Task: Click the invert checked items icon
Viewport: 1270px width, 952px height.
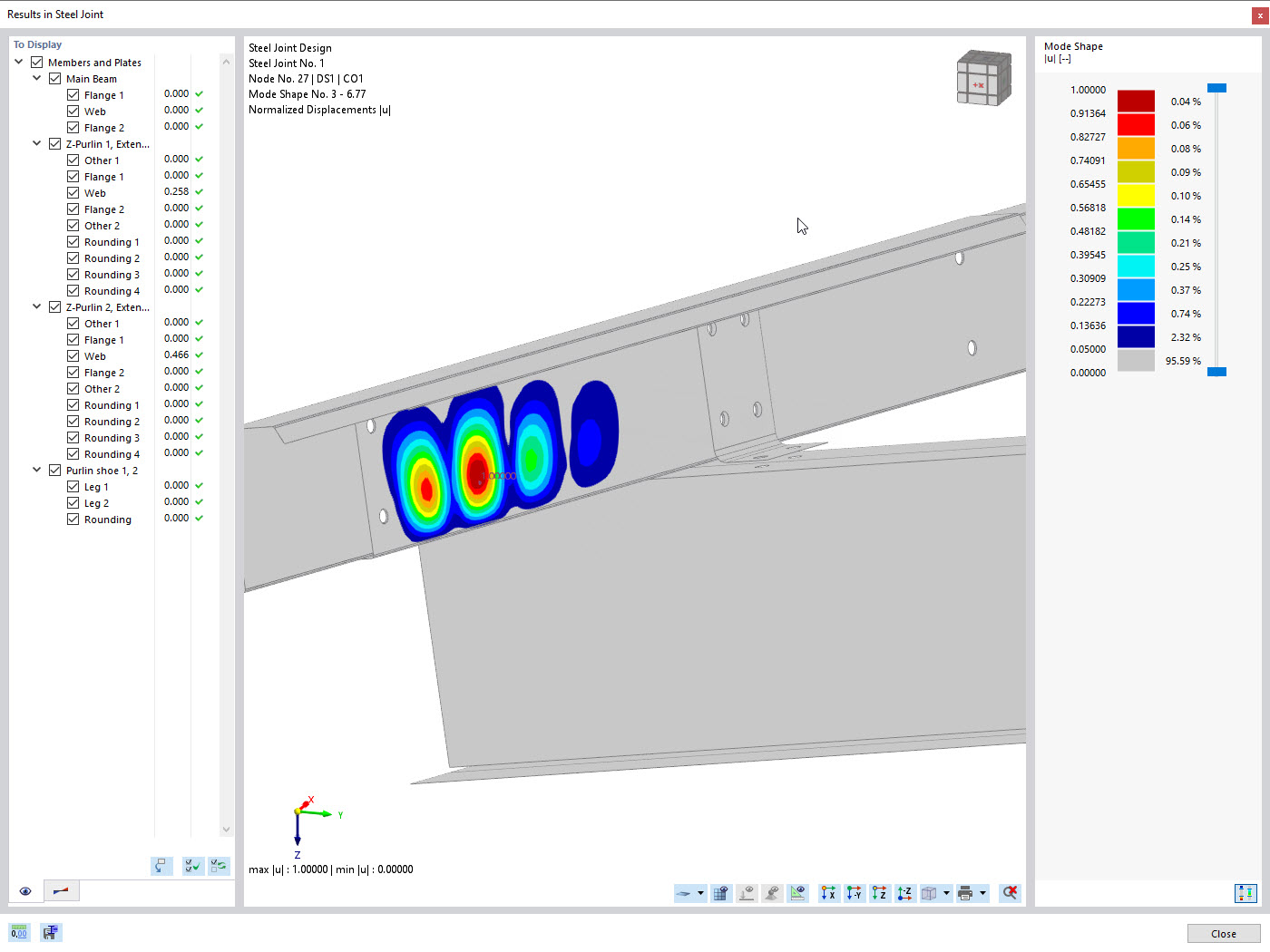Action: (x=219, y=867)
